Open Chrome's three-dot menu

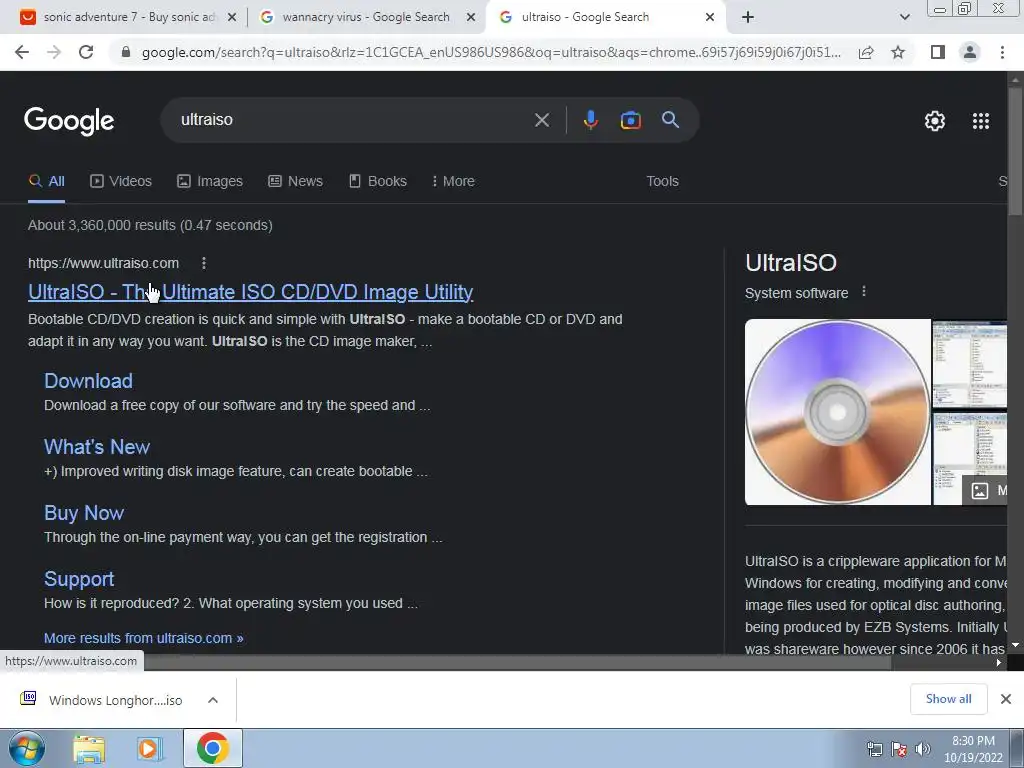(1002, 52)
